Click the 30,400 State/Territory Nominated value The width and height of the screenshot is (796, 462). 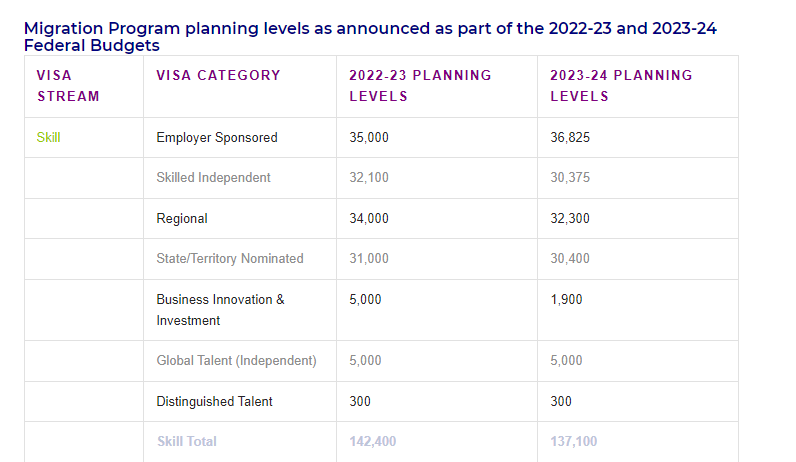tap(570, 258)
